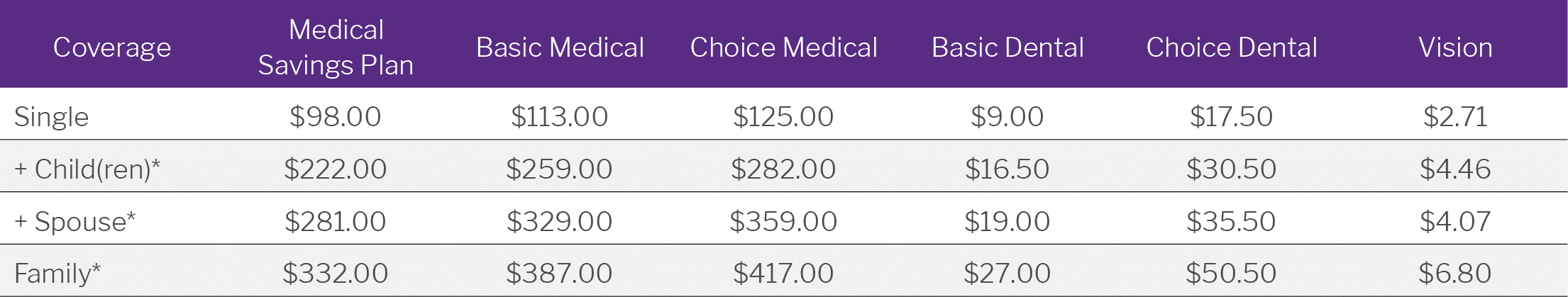Click the Basic Dental column header
This screenshot has height=297, width=1568.
pyautogui.click(x=1007, y=47)
